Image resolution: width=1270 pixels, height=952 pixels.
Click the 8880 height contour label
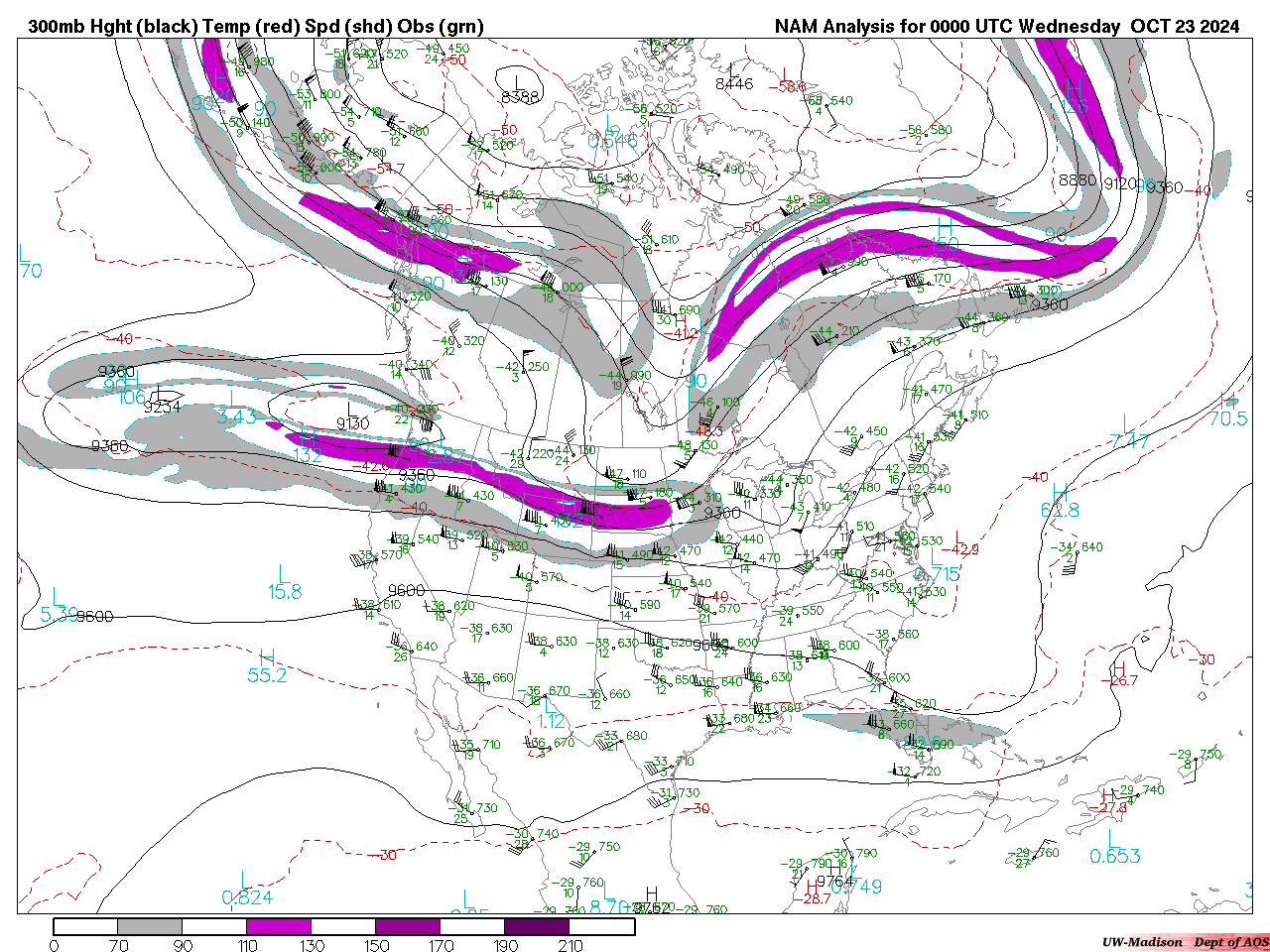(1078, 180)
